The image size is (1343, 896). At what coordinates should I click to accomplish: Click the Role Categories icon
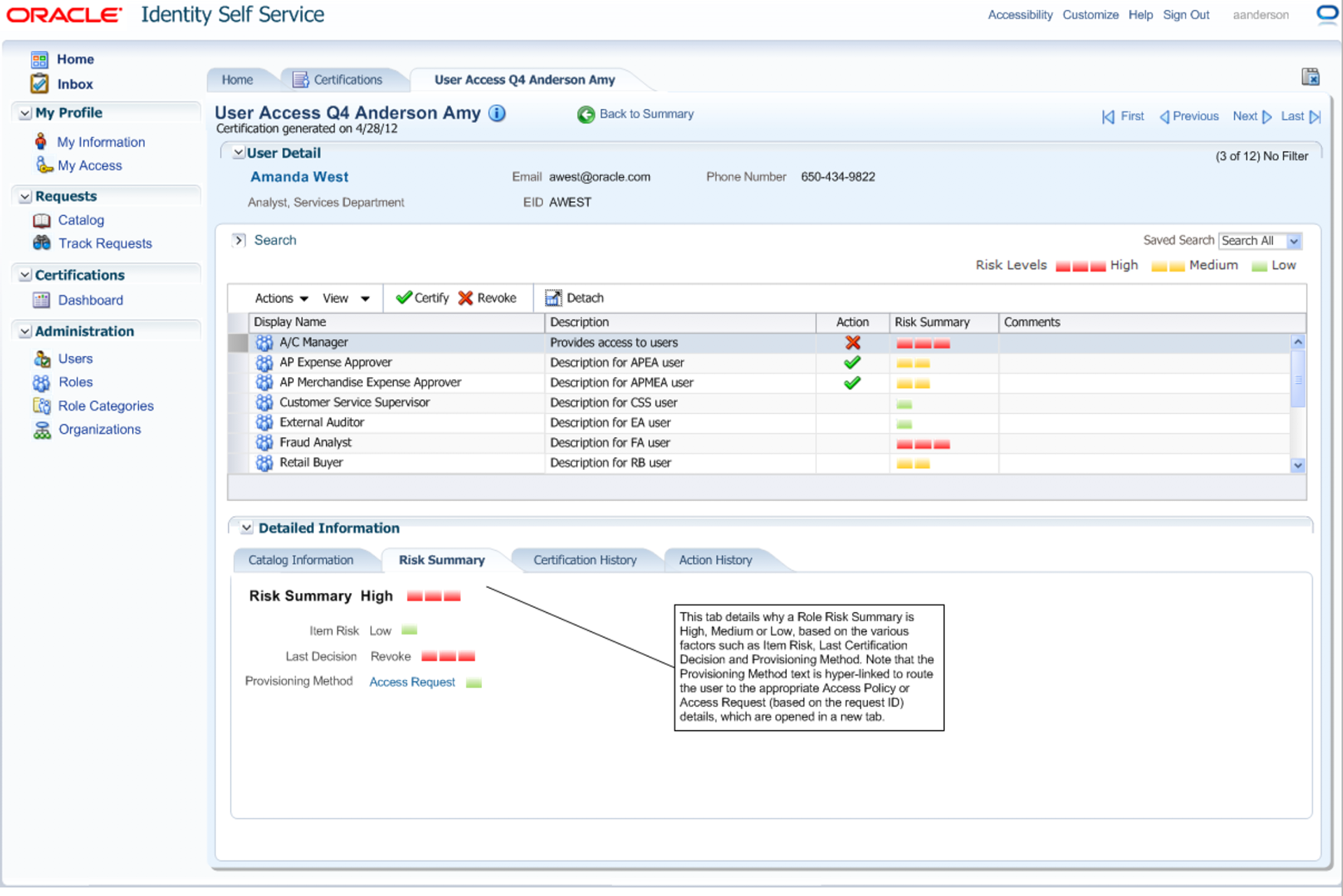click(42, 406)
